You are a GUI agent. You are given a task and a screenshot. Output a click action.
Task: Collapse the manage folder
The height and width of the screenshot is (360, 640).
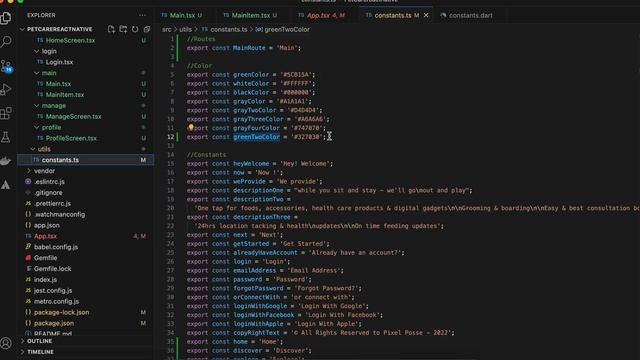coord(53,105)
